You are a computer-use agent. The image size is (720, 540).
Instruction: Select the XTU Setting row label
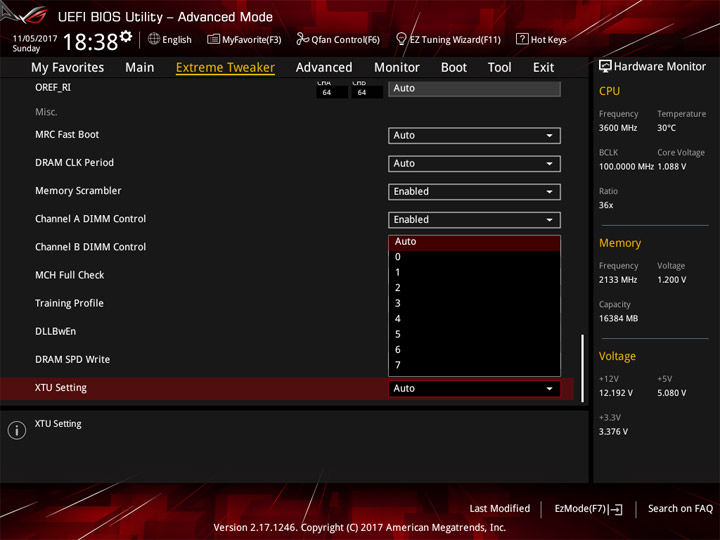tap(61, 388)
